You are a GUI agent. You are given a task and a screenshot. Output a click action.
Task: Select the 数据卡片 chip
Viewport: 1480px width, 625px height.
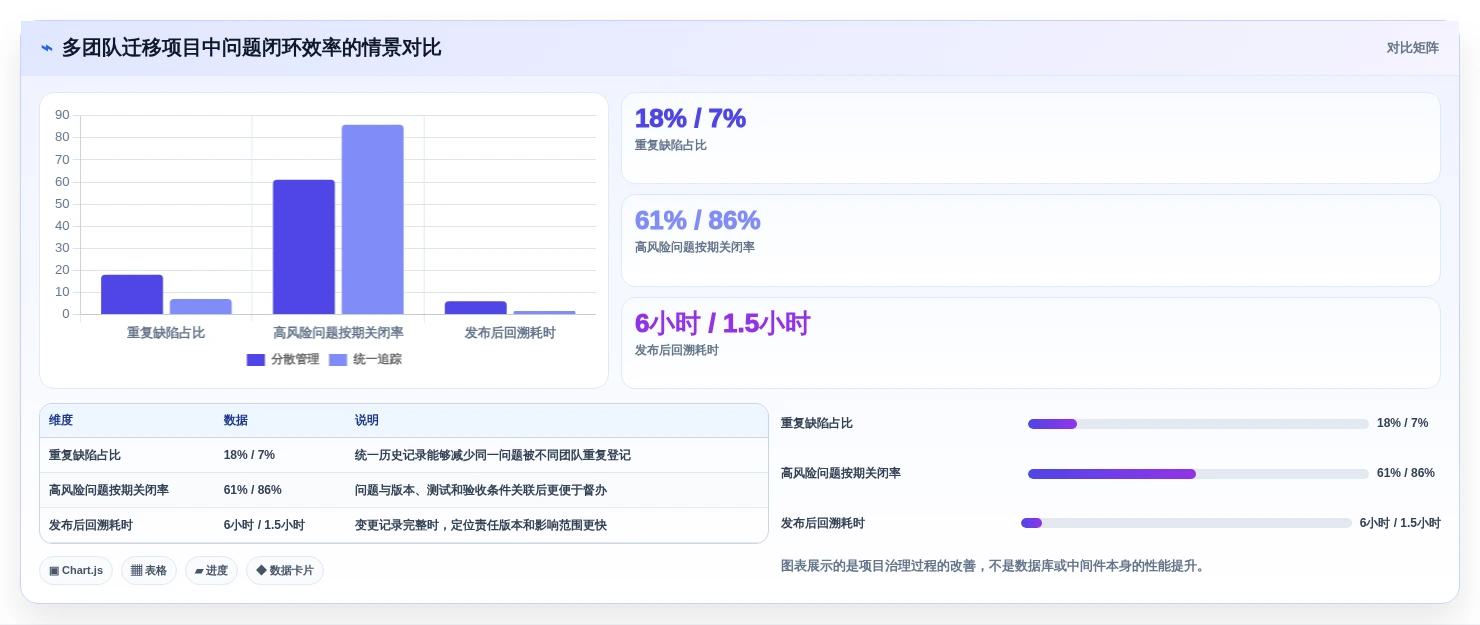(285, 570)
